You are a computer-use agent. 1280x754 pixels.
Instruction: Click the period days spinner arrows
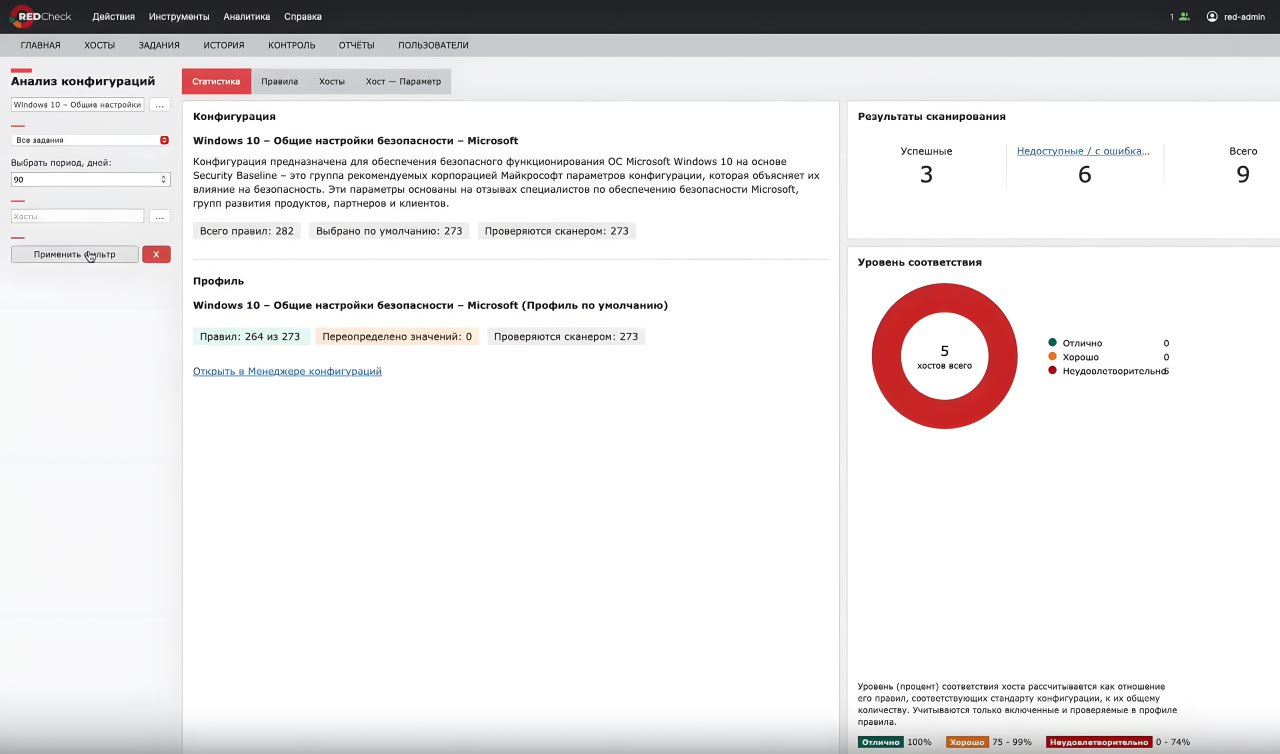pos(164,179)
